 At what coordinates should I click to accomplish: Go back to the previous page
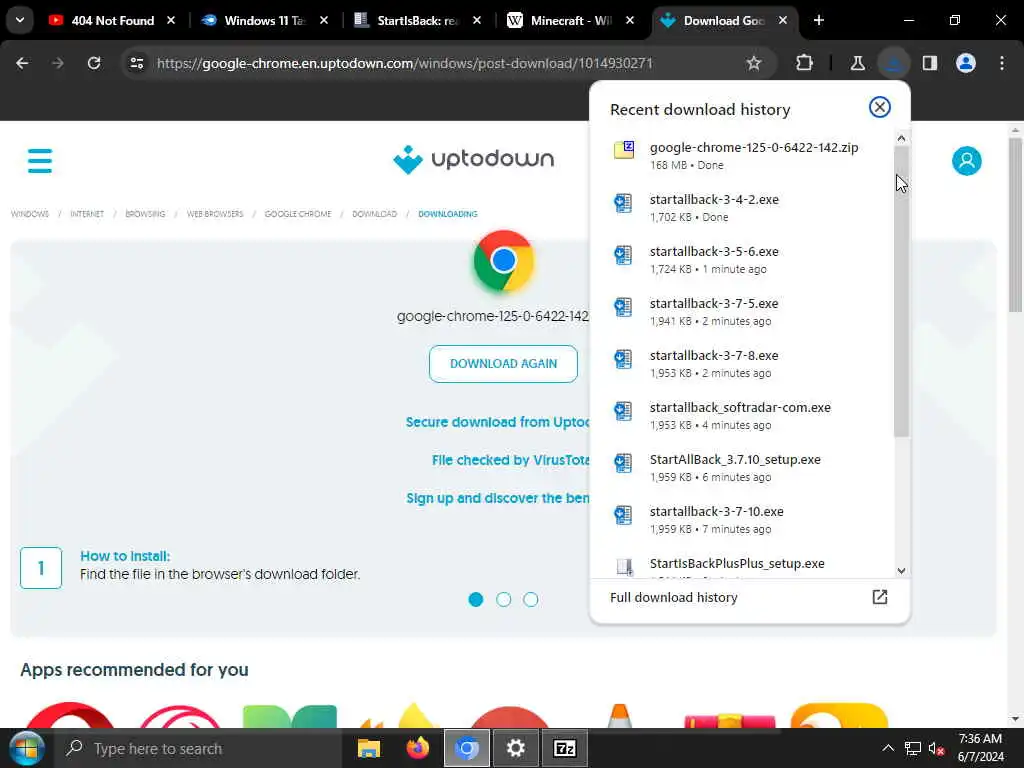(x=22, y=63)
